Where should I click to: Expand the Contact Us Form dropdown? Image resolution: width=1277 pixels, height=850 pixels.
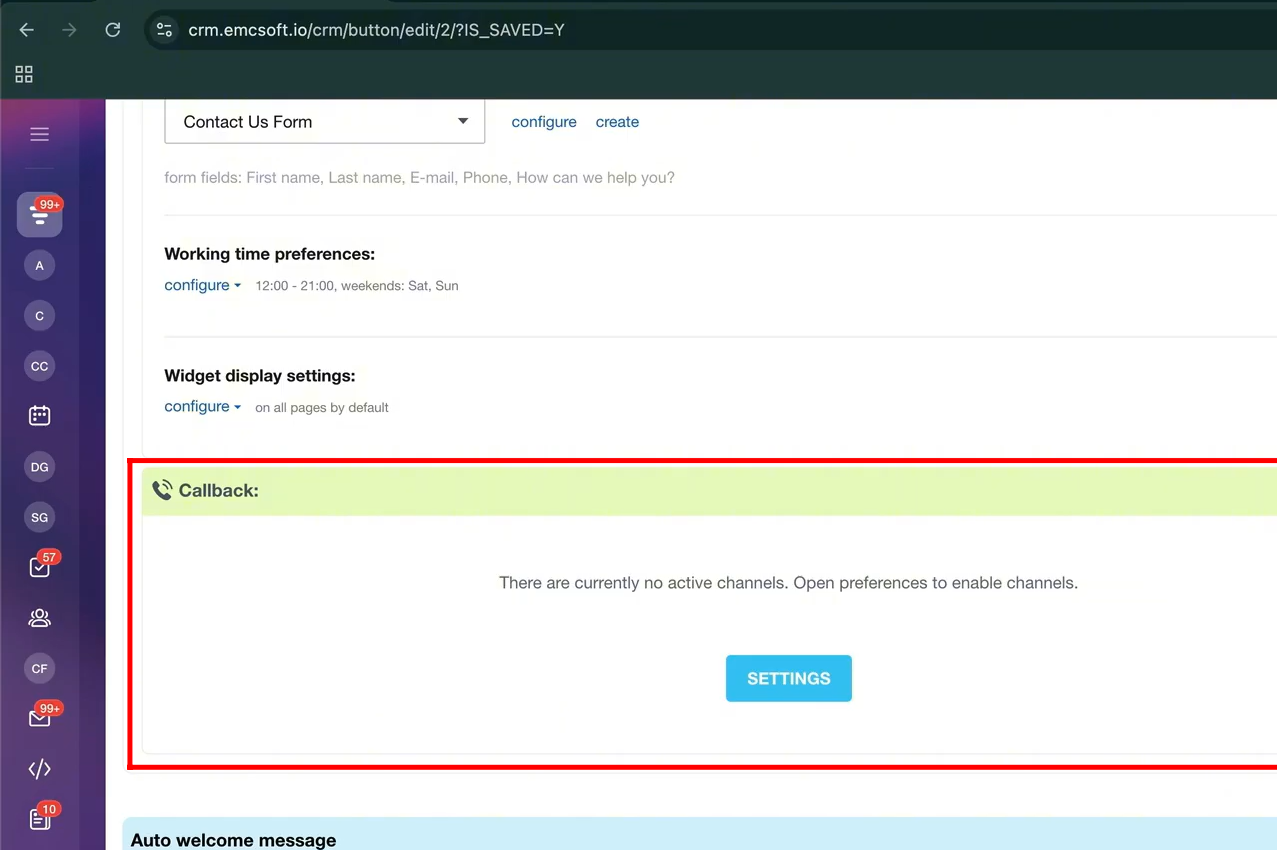[324, 122]
